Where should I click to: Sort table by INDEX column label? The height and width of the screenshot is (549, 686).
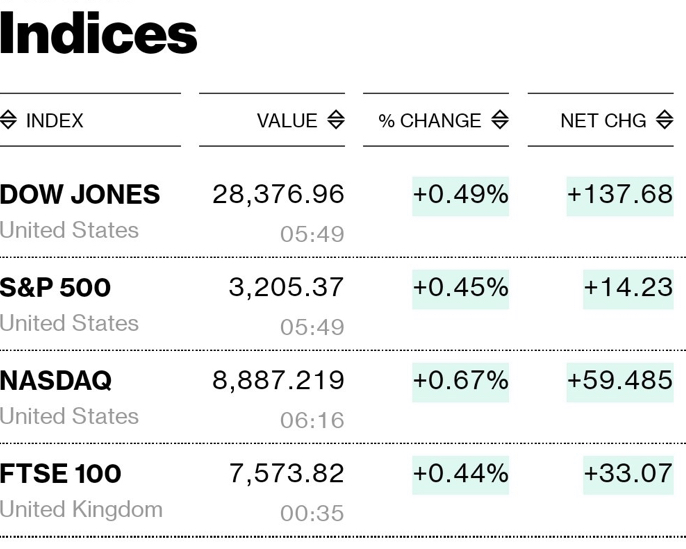coord(55,120)
